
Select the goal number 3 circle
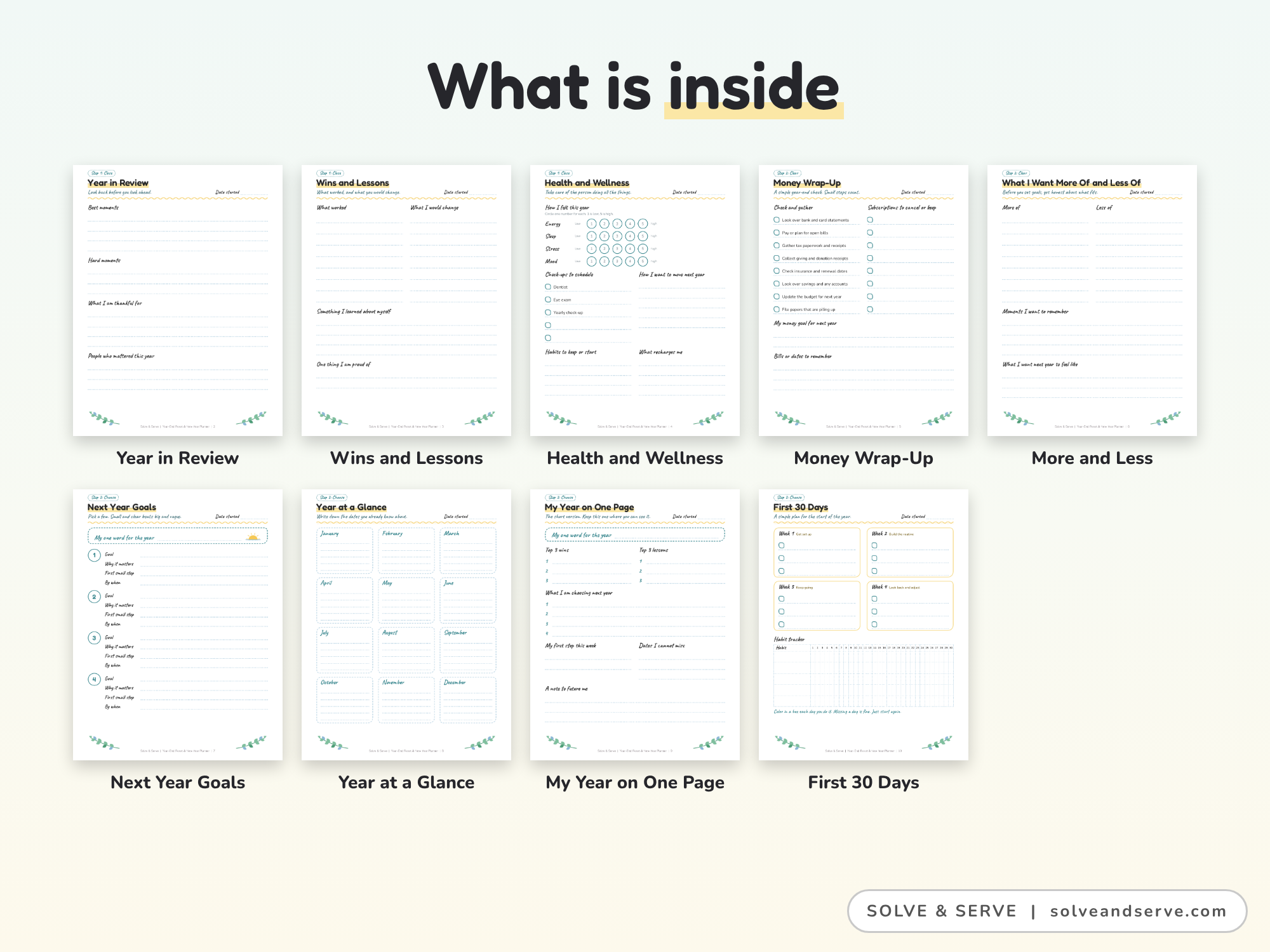coord(94,638)
